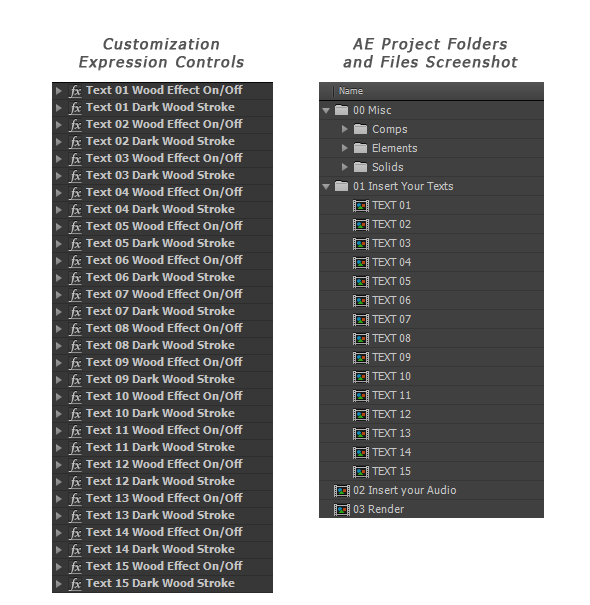This screenshot has height=605, width=590.
Task: Click the fx icon of Text 10 Dark Wood Stroke
Action: pyautogui.click(x=75, y=414)
